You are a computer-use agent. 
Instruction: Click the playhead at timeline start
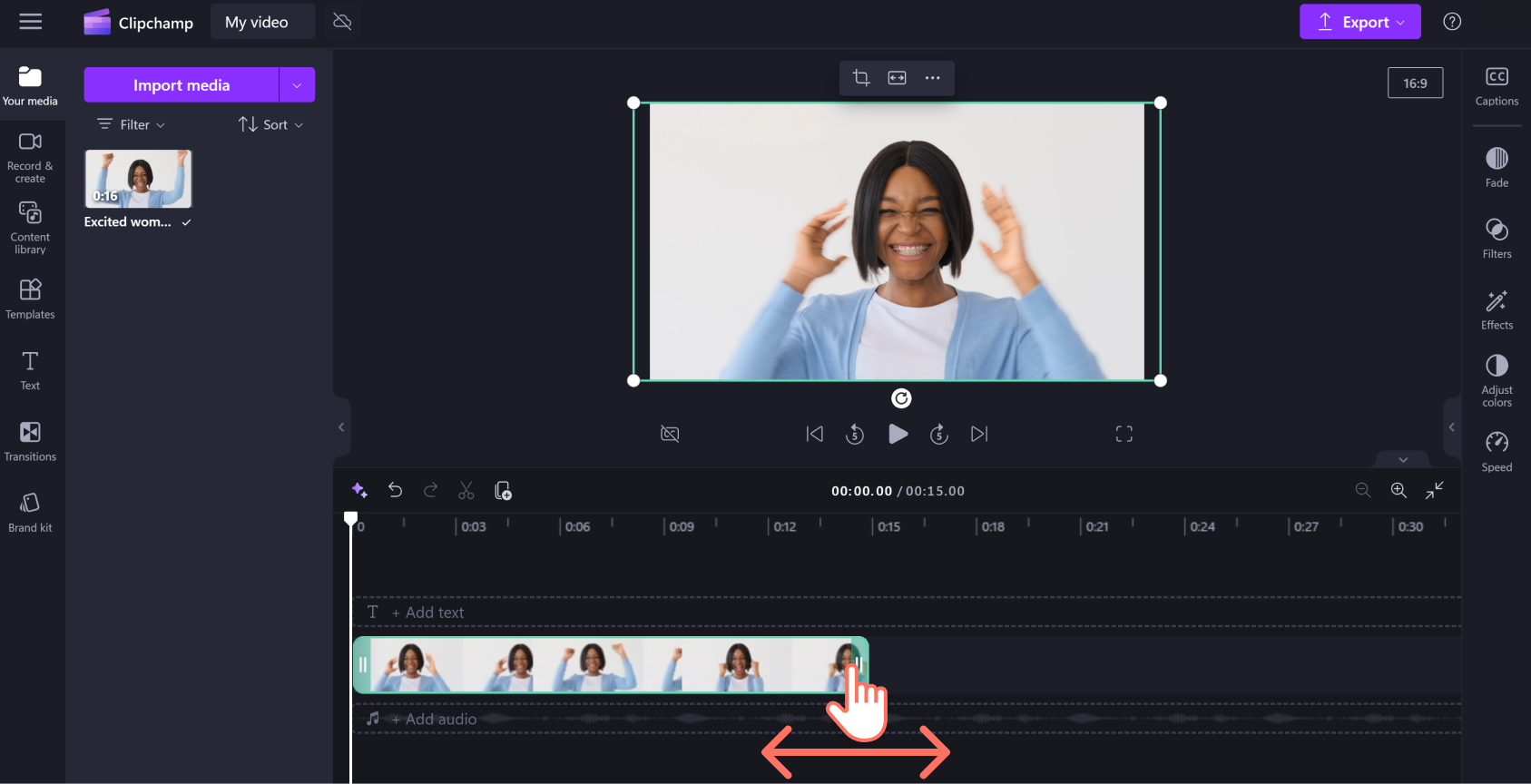pyautogui.click(x=350, y=518)
